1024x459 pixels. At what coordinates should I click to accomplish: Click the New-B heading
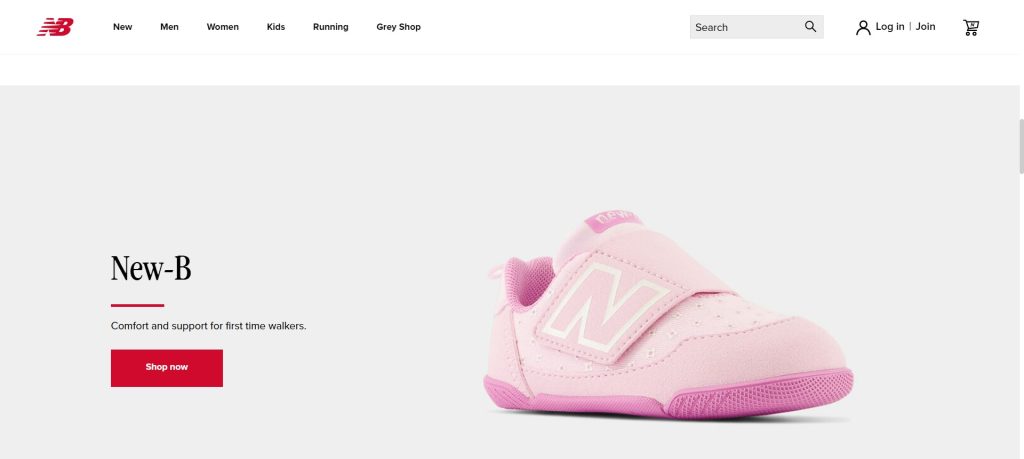pyautogui.click(x=151, y=268)
